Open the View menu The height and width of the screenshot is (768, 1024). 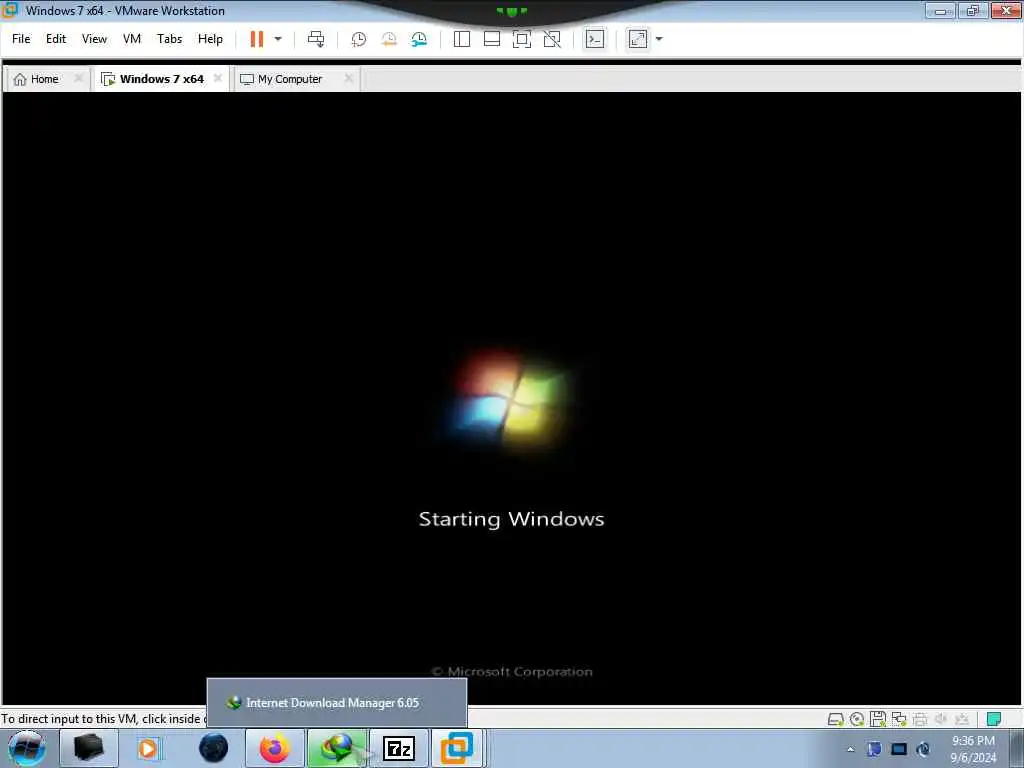click(x=94, y=39)
